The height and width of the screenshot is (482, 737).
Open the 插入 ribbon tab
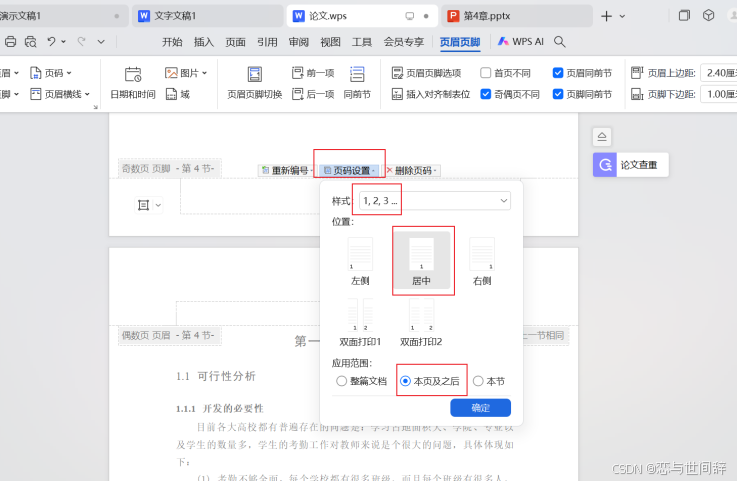pos(204,42)
